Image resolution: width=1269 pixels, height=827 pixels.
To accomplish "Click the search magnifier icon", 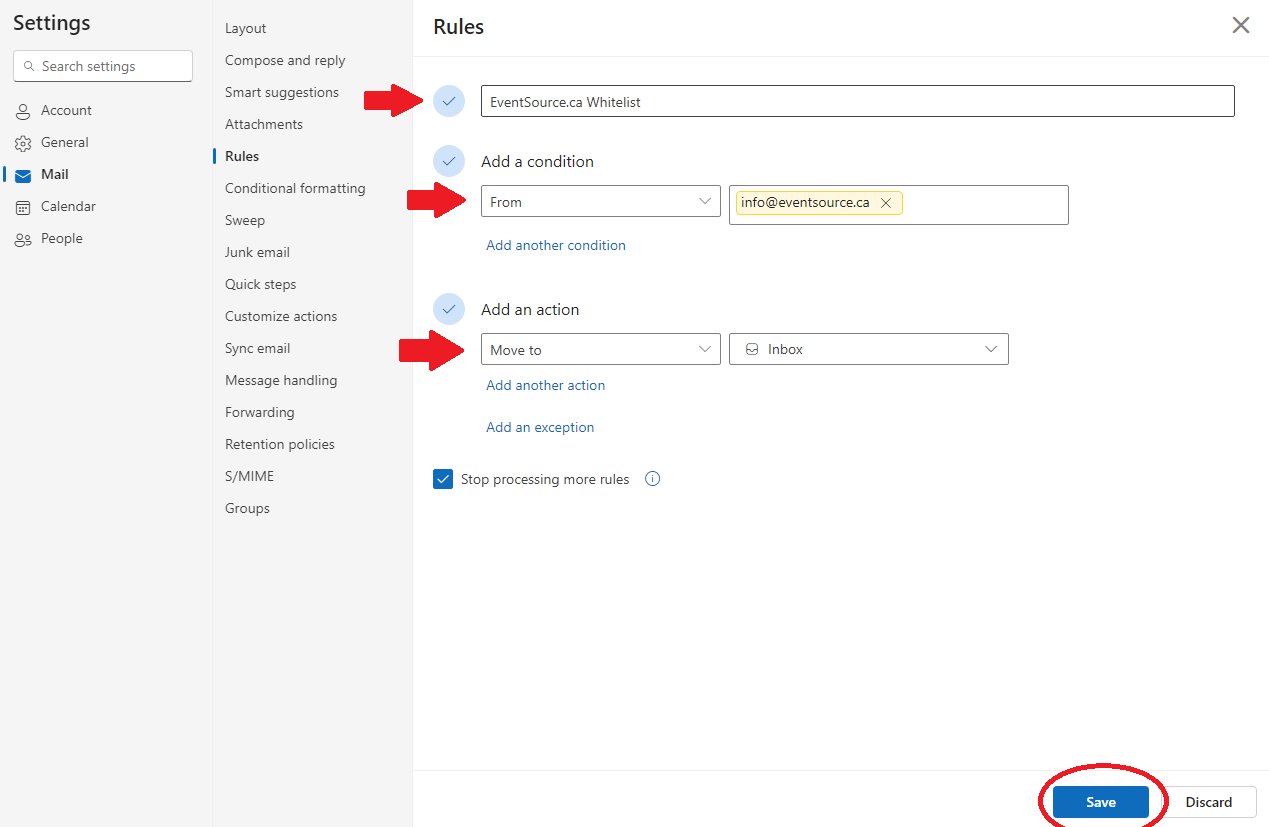I will pos(29,66).
